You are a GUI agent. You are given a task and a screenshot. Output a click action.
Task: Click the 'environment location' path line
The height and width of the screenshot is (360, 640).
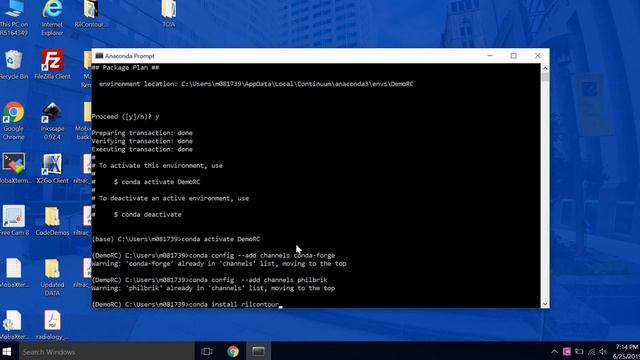point(256,84)
